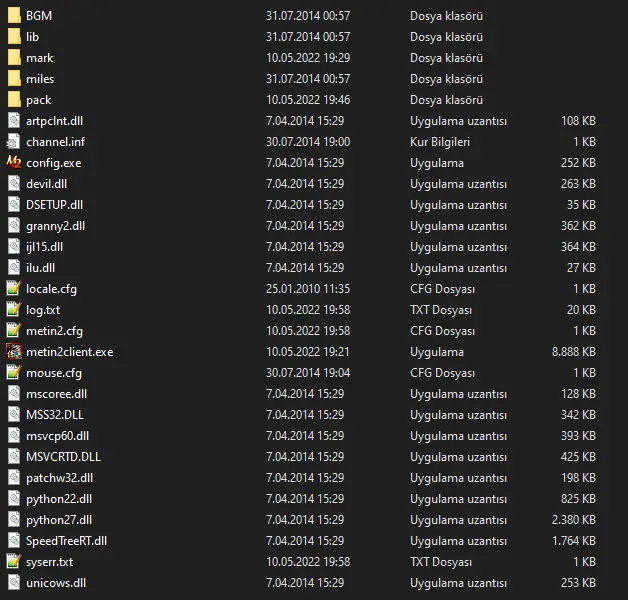628x600 pixels.
Task: Click the file name metin2.cfg
Action: pos(54,331)
